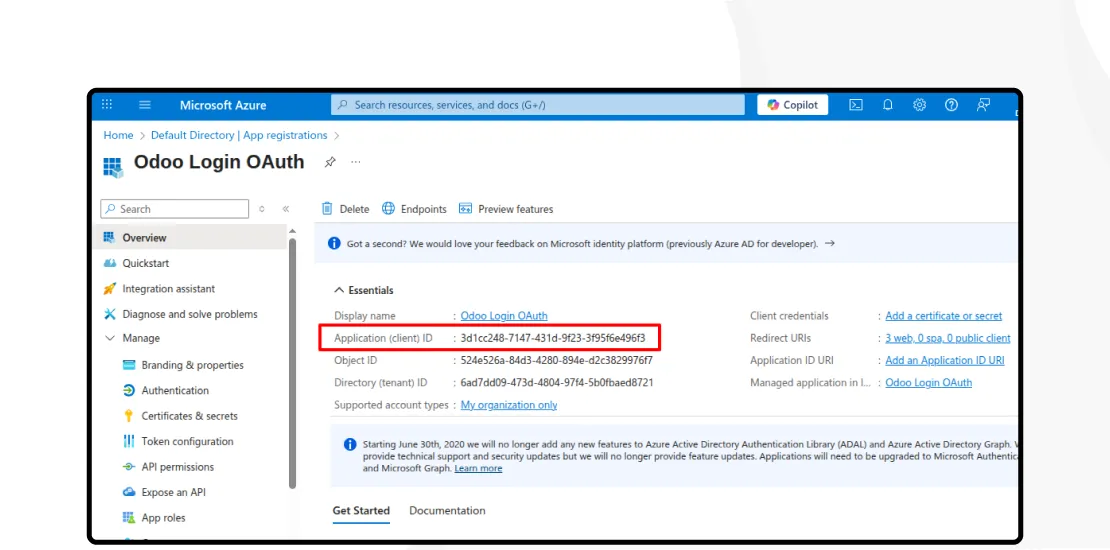
Task: Collapse the sidebar with double chevron
Action: click(286, 209)
